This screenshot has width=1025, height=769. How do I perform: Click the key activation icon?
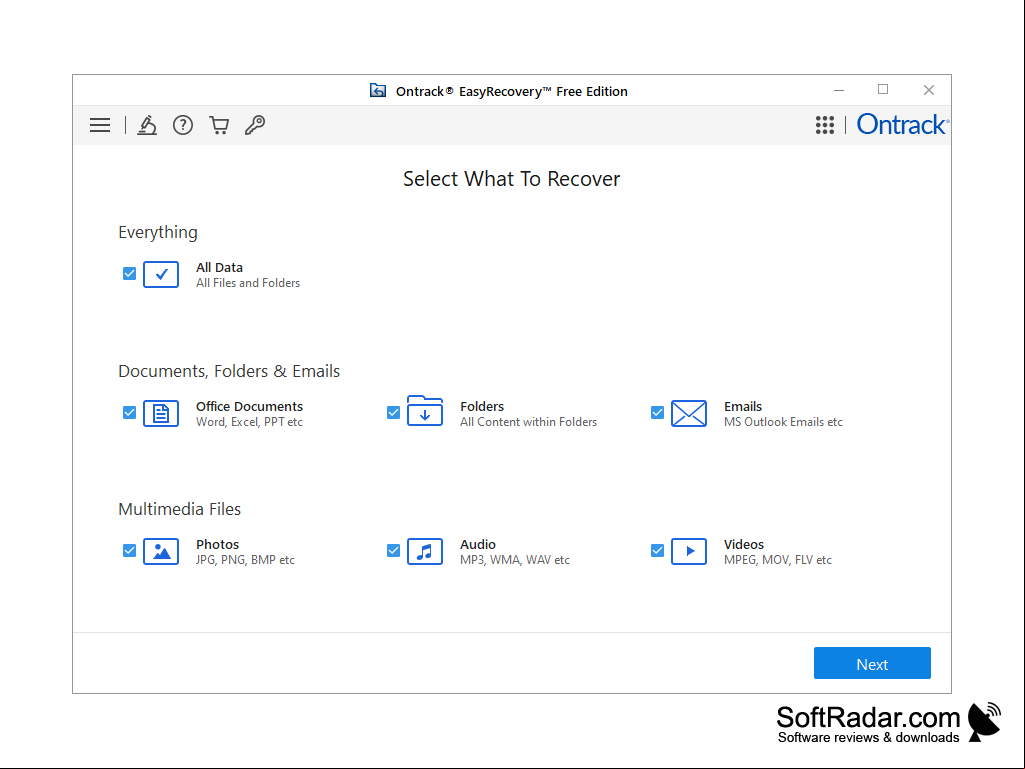click(255, 125)
